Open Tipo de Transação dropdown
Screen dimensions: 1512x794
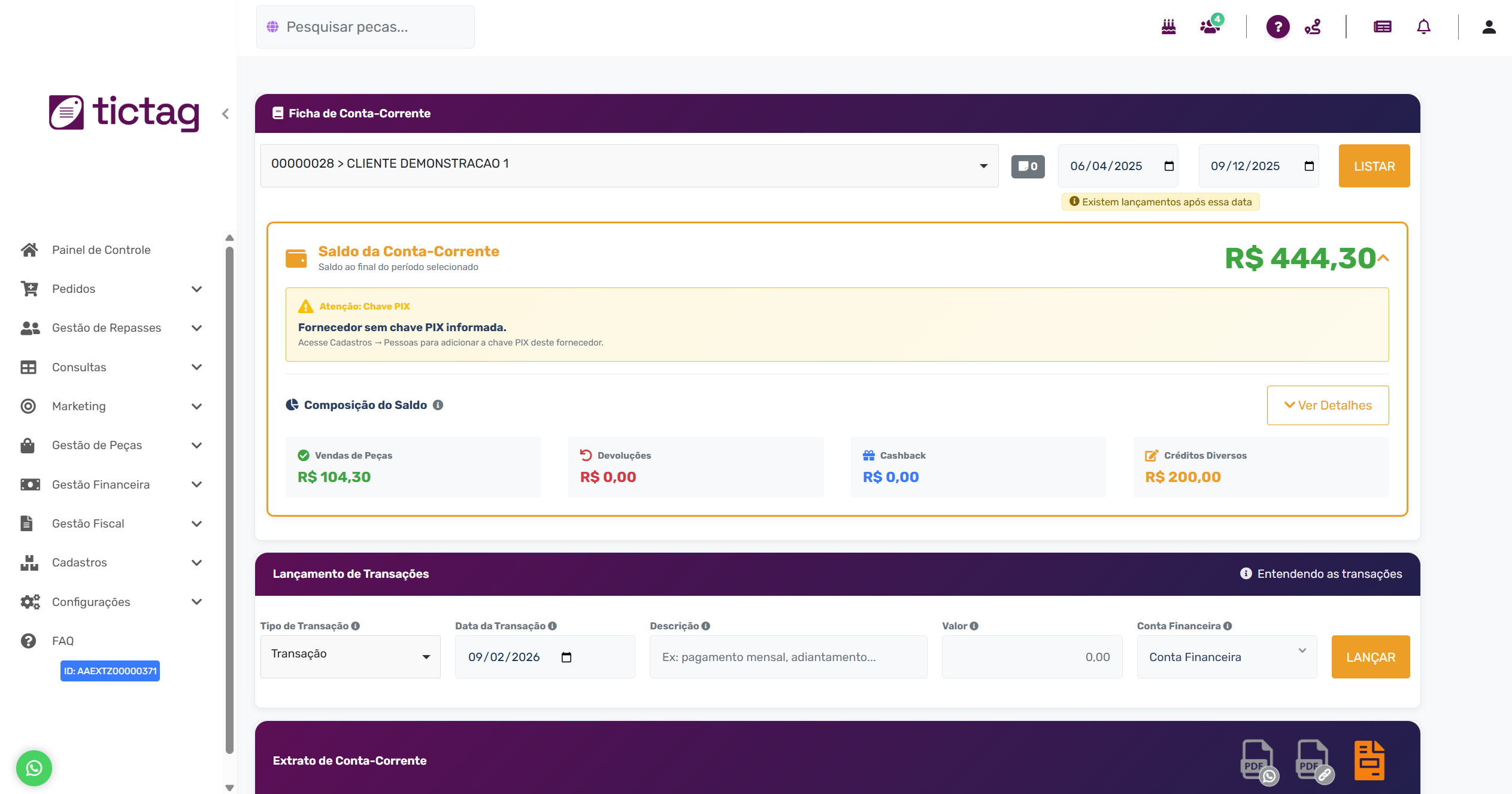click(x=350, y=657)
